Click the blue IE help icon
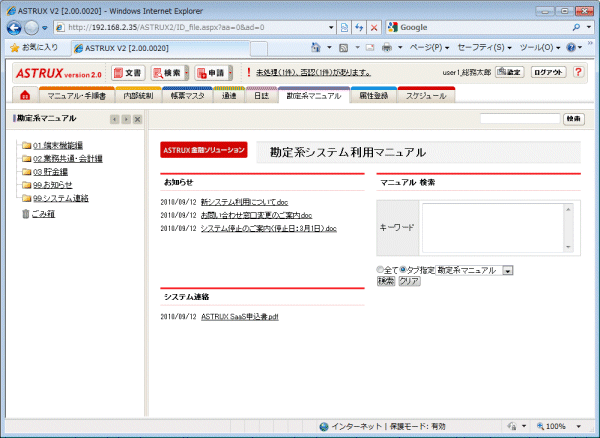The image size is (600, 438). (x=571, y=47)
